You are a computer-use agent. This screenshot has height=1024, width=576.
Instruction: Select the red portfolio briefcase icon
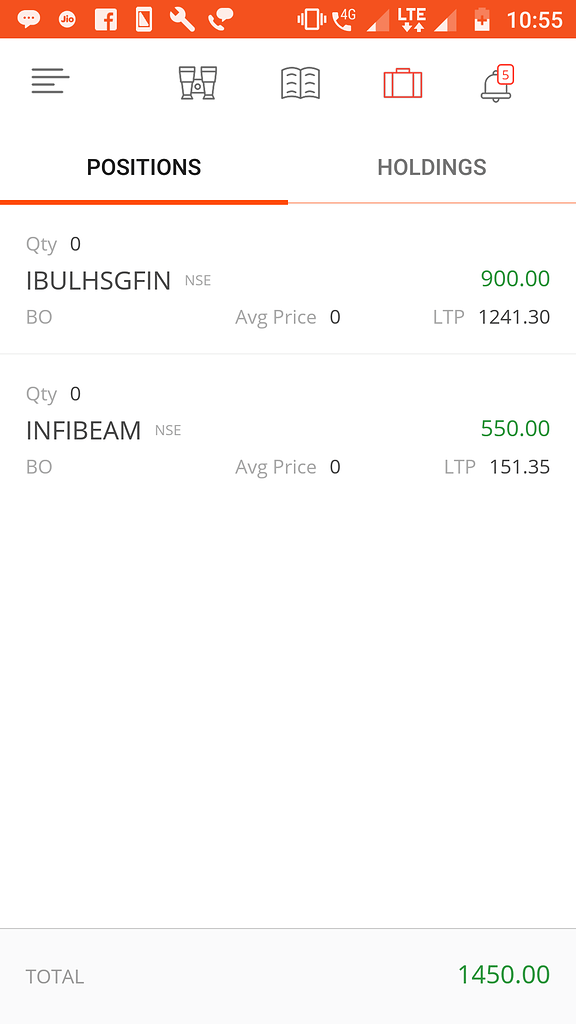[403, 83]
